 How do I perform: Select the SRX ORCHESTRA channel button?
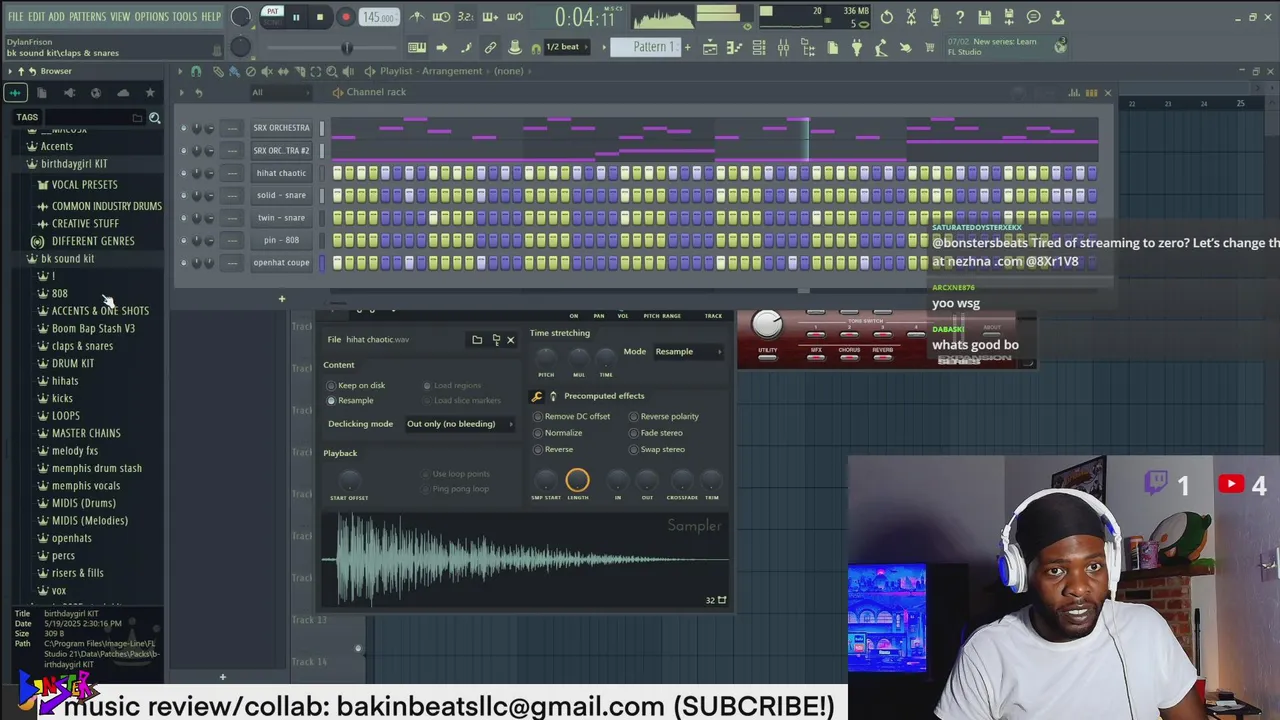[x=281, y=128]
